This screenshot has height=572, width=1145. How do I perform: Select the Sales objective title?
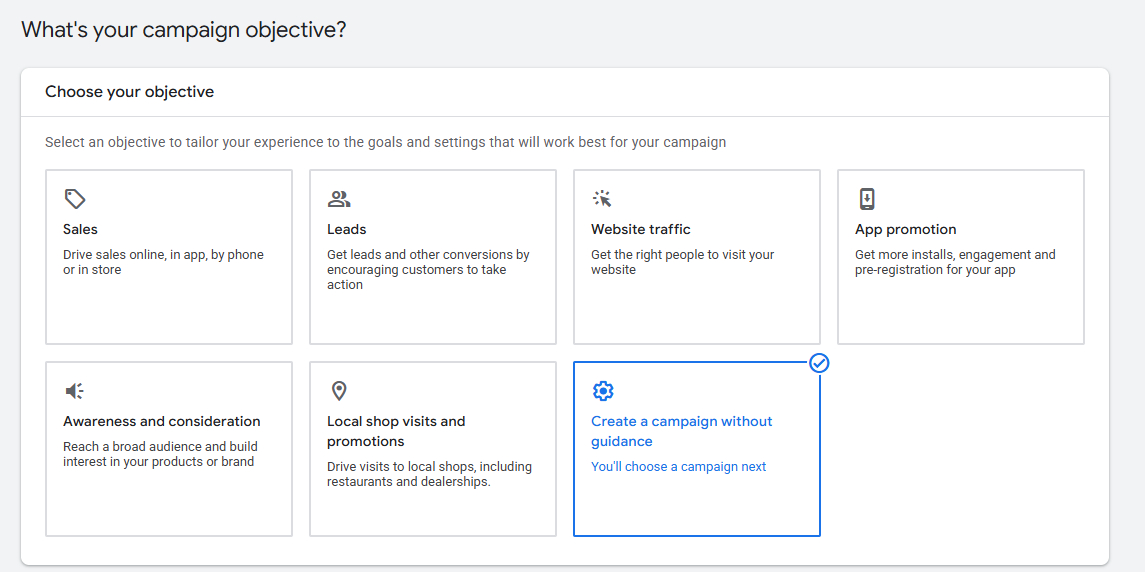click(80, 229)
